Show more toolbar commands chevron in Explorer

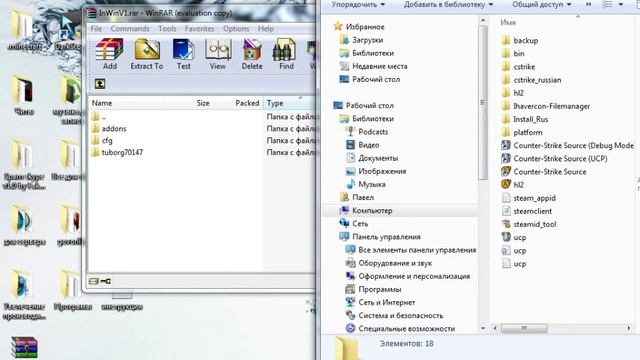589,4
